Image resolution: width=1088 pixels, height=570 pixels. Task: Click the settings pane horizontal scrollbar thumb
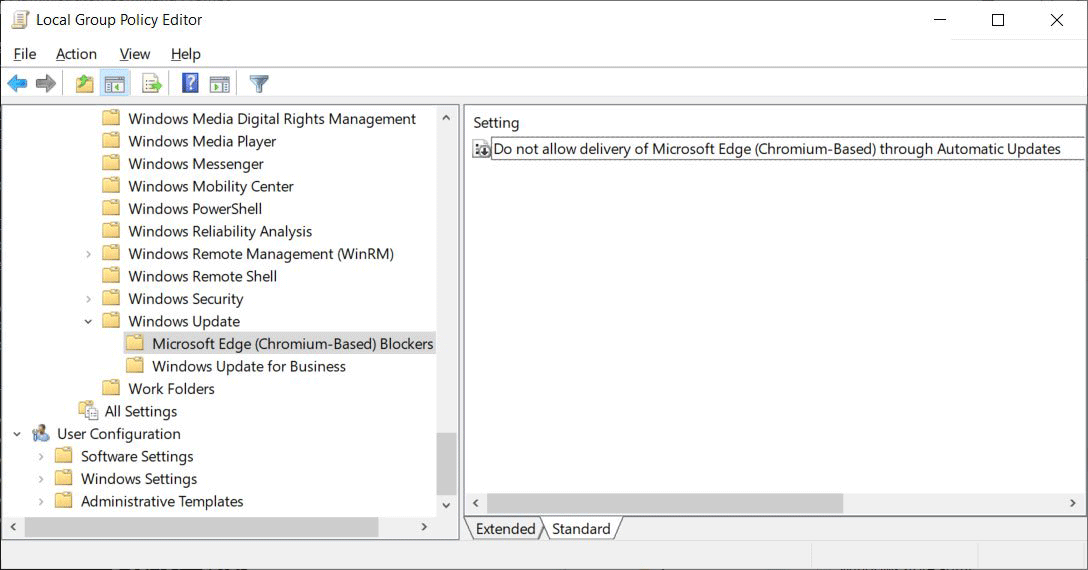tap(665, 503)
